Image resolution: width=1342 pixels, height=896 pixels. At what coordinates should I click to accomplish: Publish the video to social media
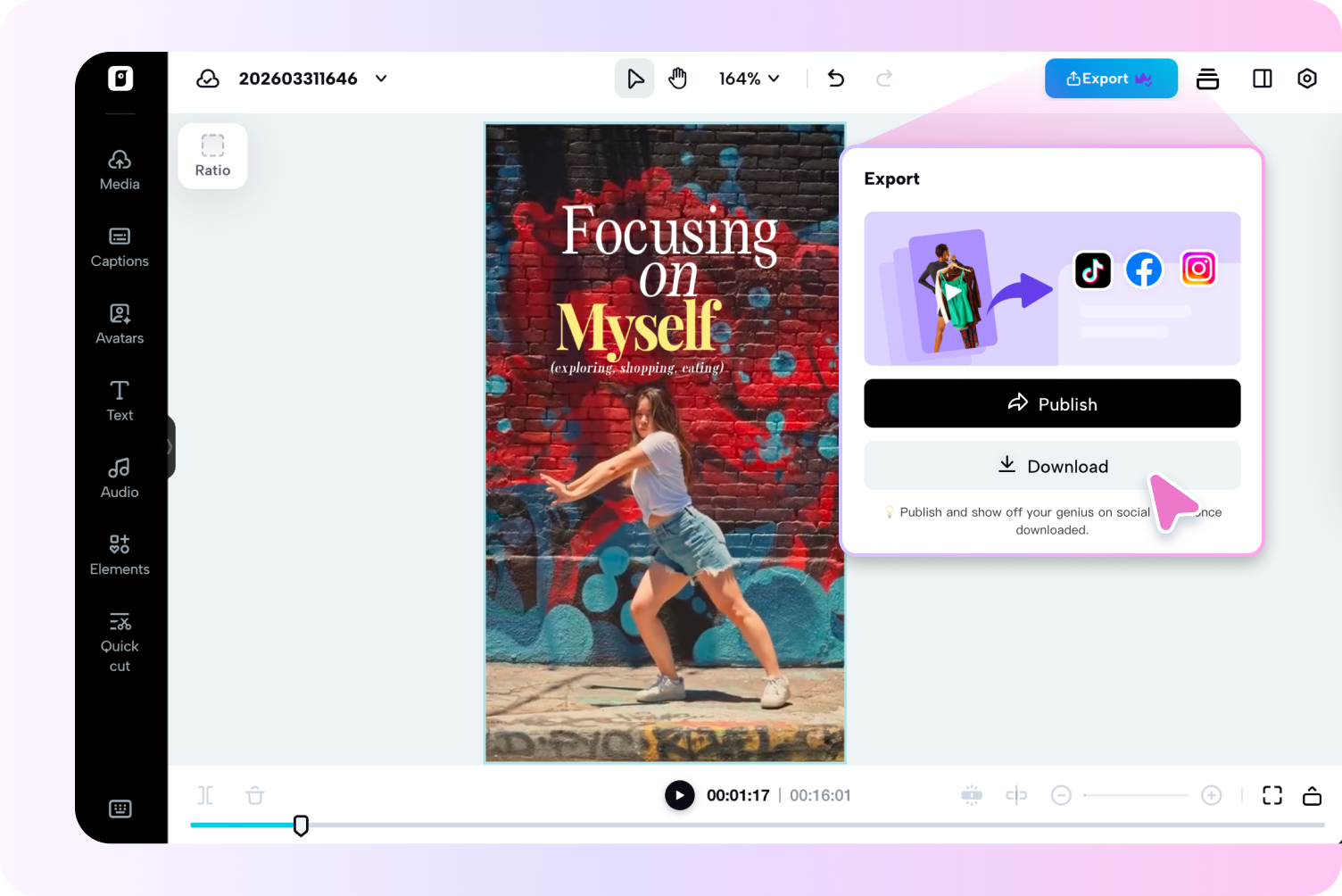(x=1052, y=403)
